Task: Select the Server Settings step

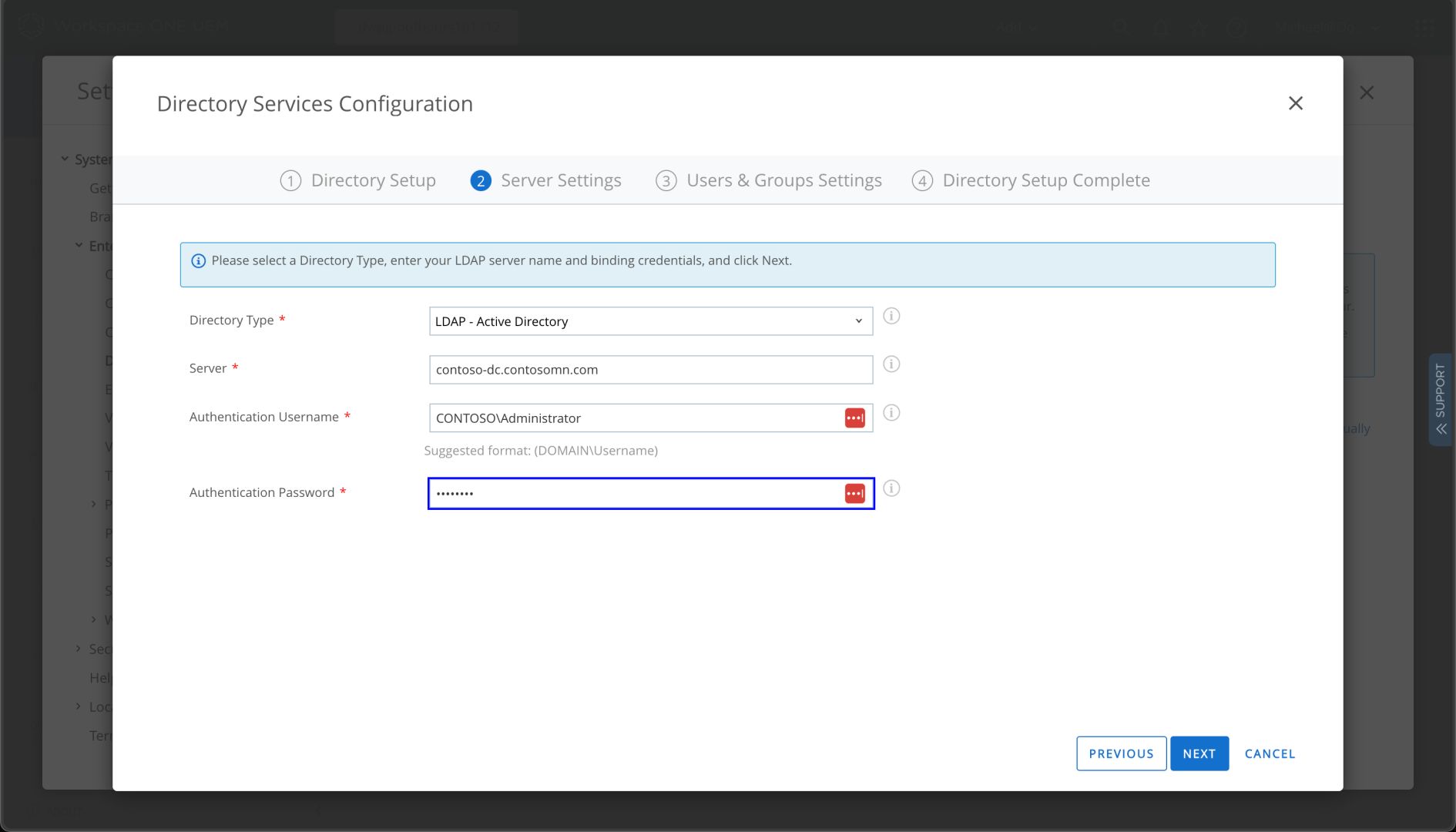Action: tap(546, 180)
